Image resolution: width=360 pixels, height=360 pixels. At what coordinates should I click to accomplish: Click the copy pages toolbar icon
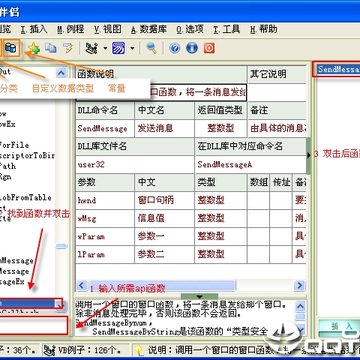pyautogui.click(x=51, y=48)
